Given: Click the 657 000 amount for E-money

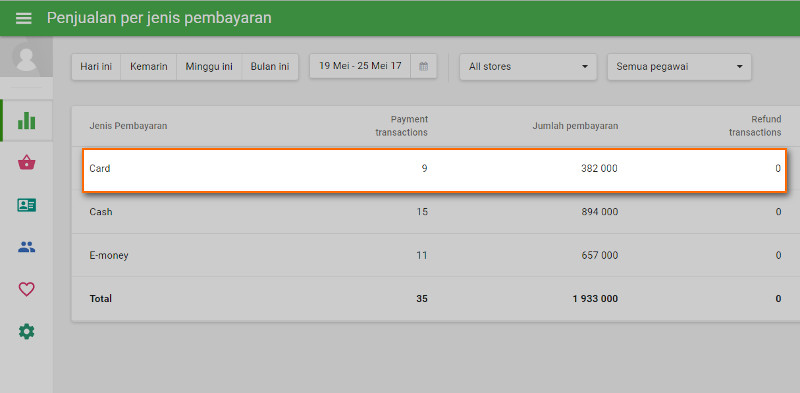Looking at the screenshot, I should 599,255.
